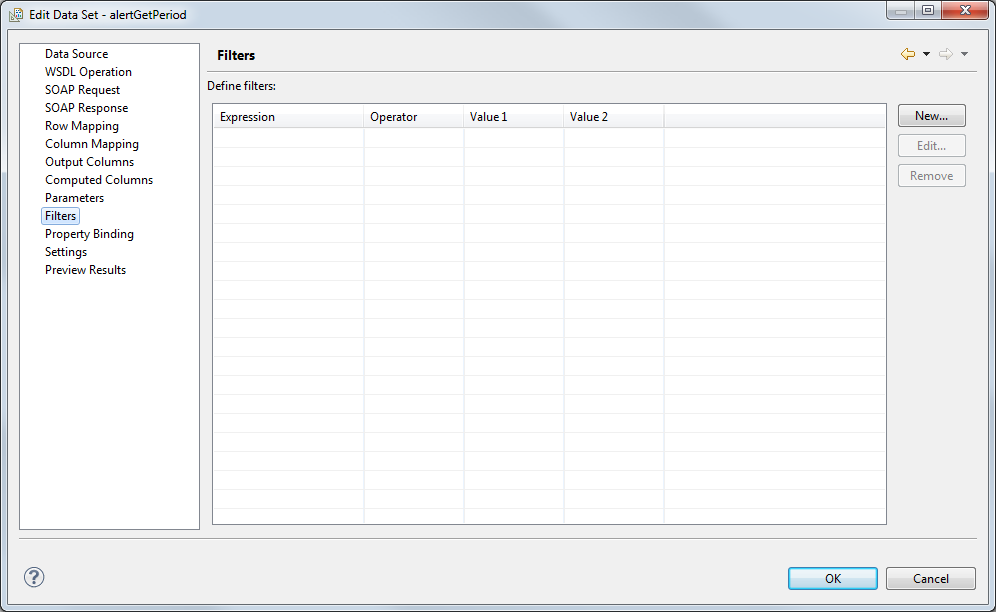This screenshot has height=612, width=996.
Task: Click the back navigation arrow icon
Action: point(907,54)
